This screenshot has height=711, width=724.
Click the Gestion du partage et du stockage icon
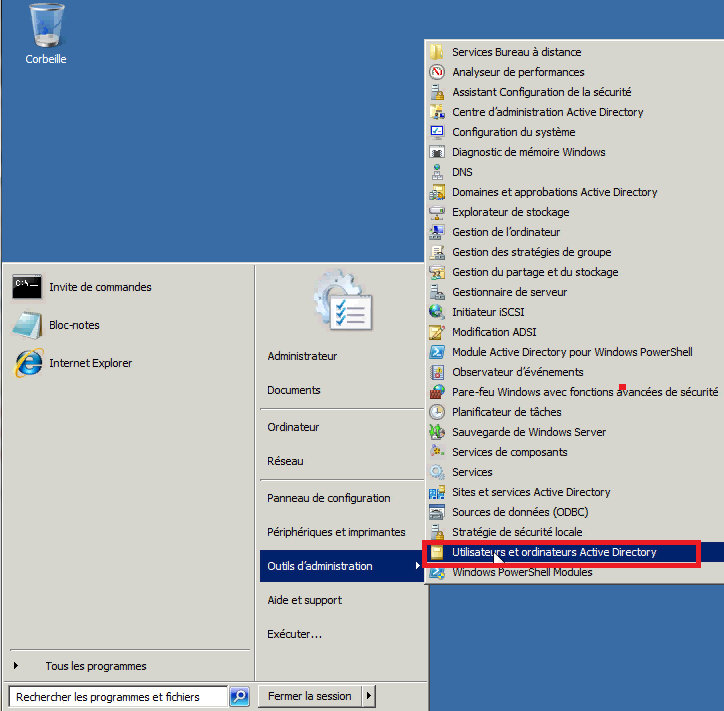[437, 272]
